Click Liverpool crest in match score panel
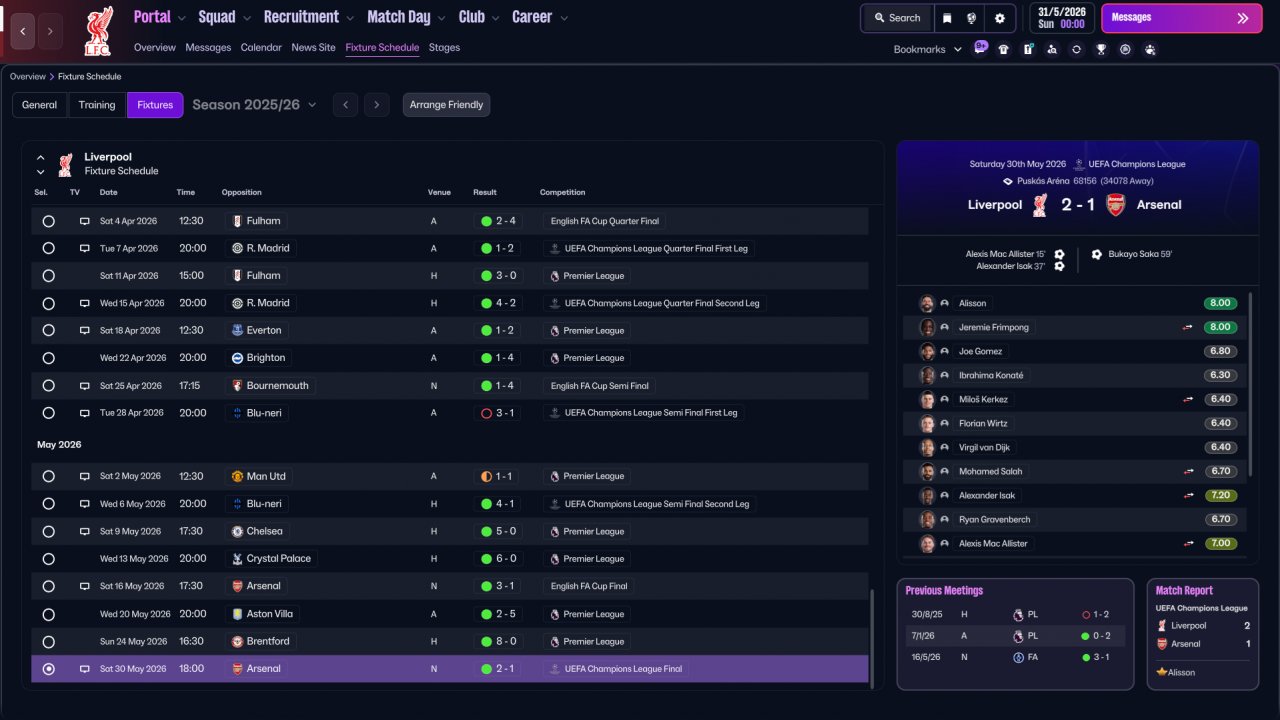Screen dimensions: 1280x720 pyautogui.click(x=1040, y=205)
